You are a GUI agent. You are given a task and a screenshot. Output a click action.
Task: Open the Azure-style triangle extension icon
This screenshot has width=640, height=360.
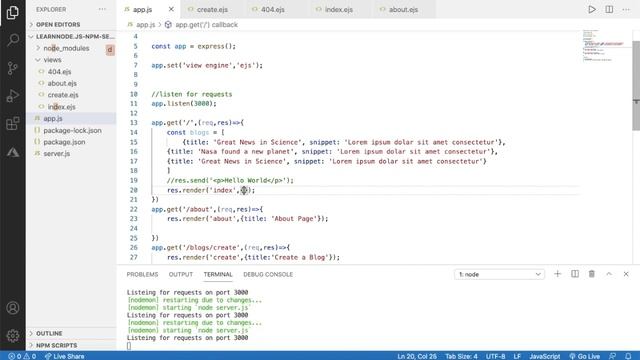coord(13,152)
